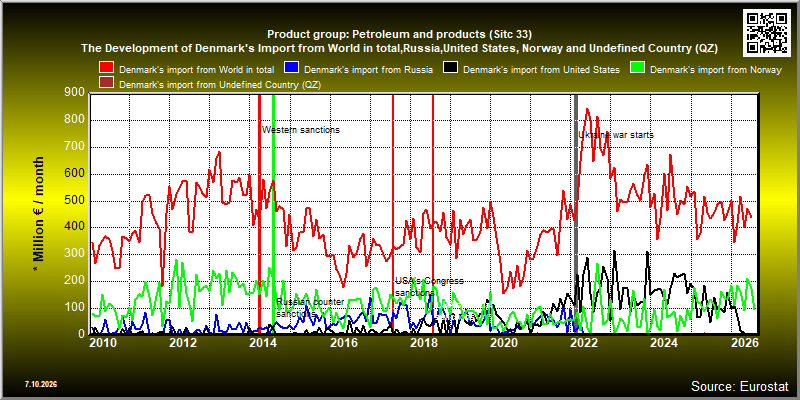
Task: Click the 600 y-axis label
Action: [x=74, y=174]
